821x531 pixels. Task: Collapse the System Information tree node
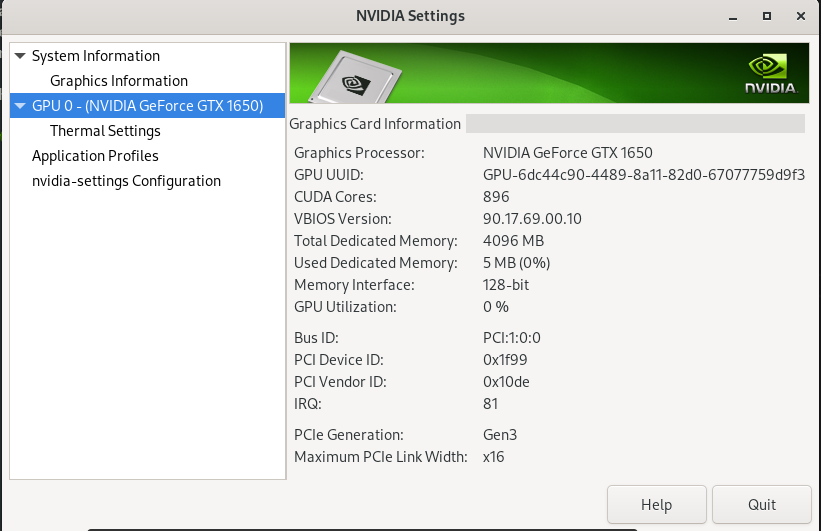point(20,56)
